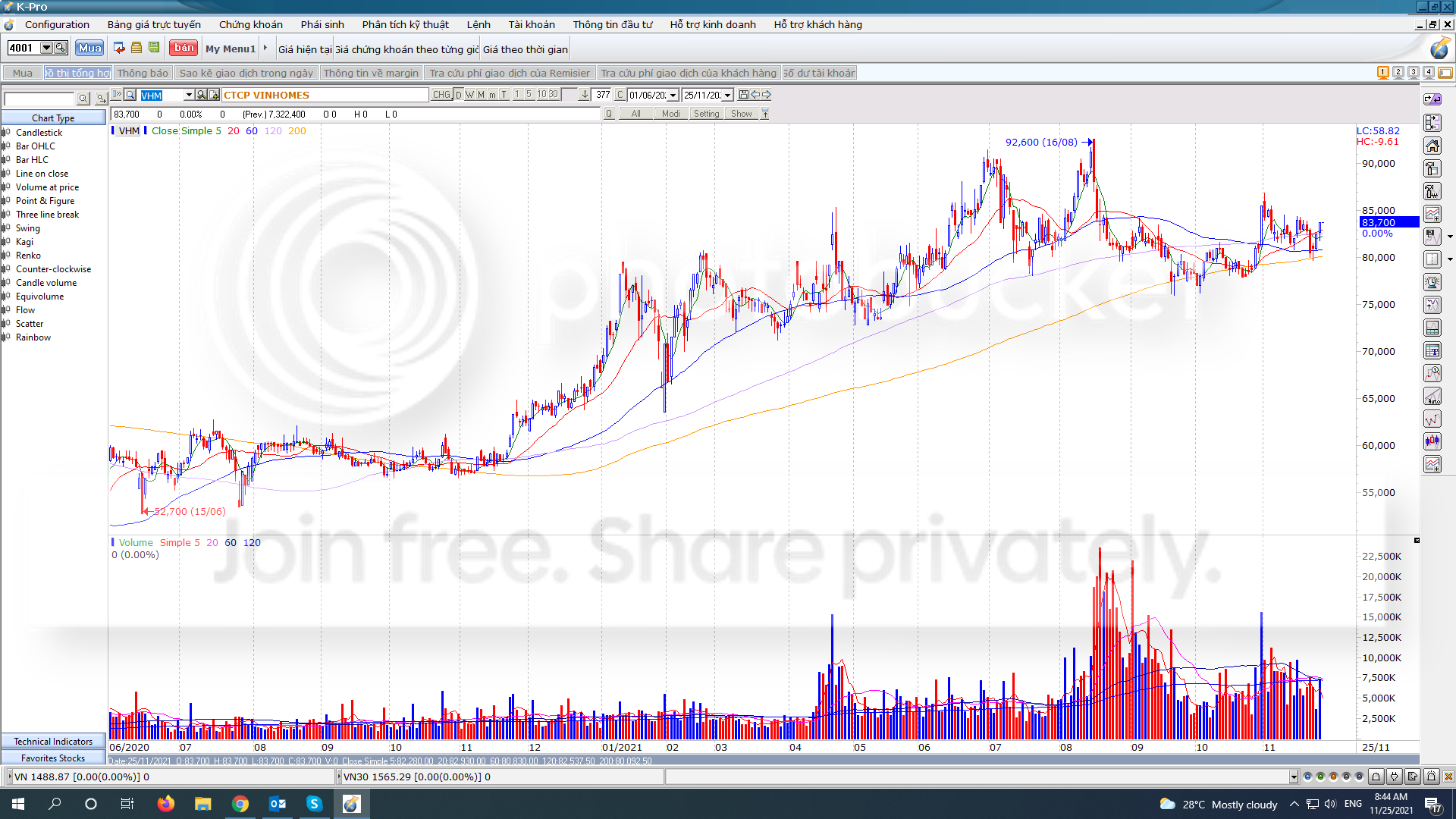1456x819 pixels.
Task: Select Candlestick in Chart Type list
Action: point(39,133)
